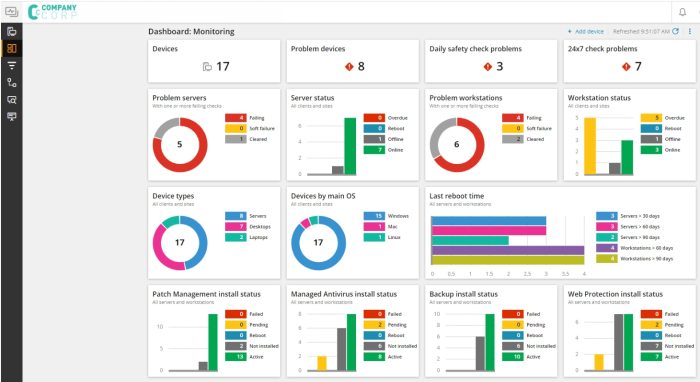Viewport: 700px width, 382px height.
Task: Click the Web Protection install status title
Action: [615, 294]
